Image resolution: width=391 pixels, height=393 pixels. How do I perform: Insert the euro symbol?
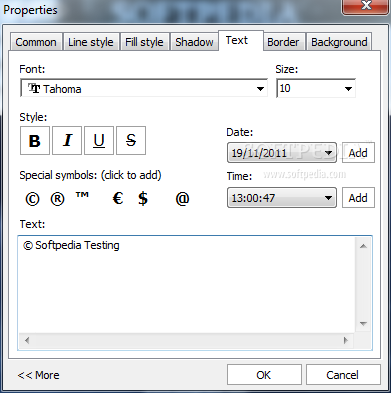click(x=118, y=199)
